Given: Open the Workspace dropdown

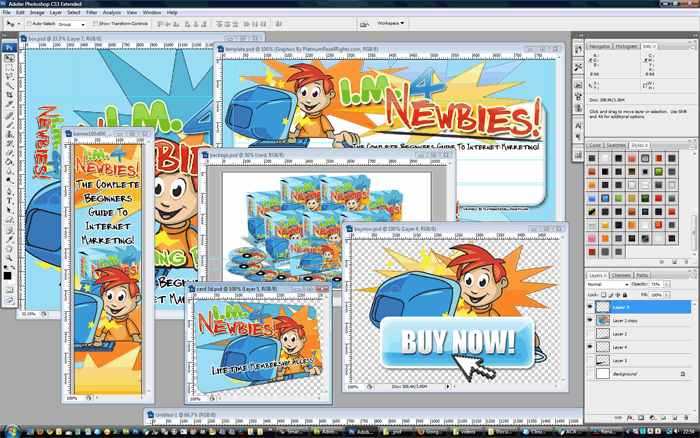Looking at the screenshot, I should pos(391,23).
